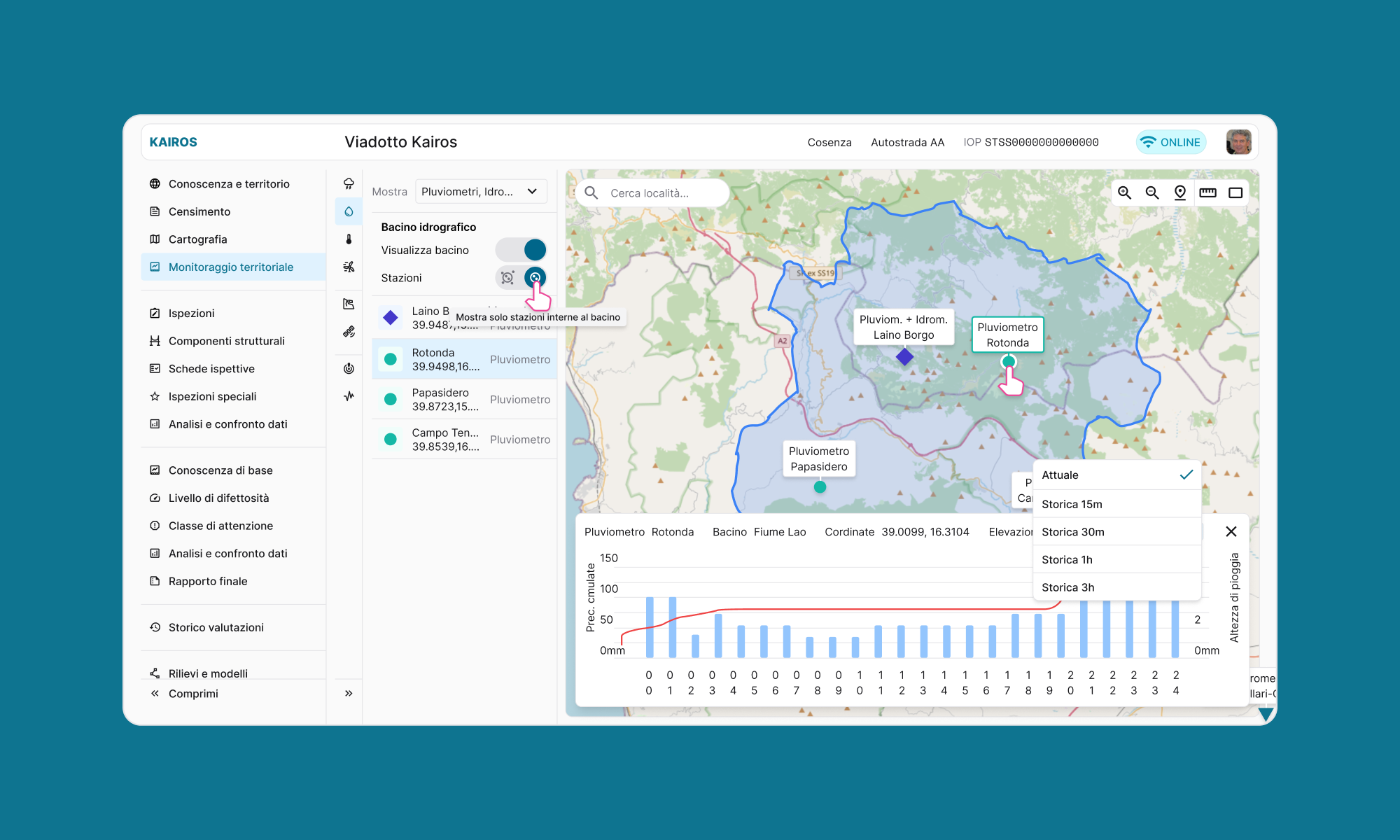Collapse sidebar via Comprimi

193,694
